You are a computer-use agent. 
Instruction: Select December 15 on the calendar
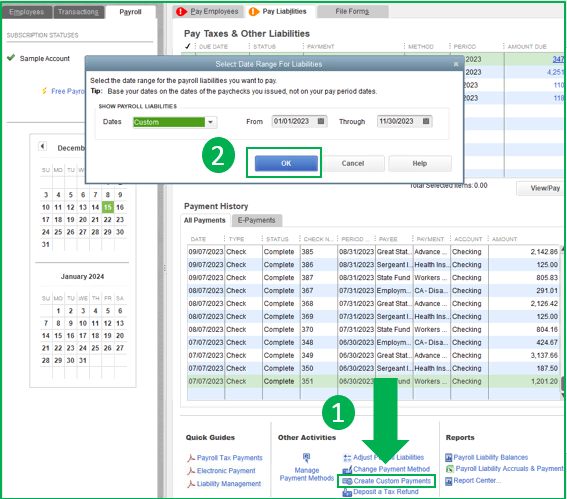click(107, 207)
